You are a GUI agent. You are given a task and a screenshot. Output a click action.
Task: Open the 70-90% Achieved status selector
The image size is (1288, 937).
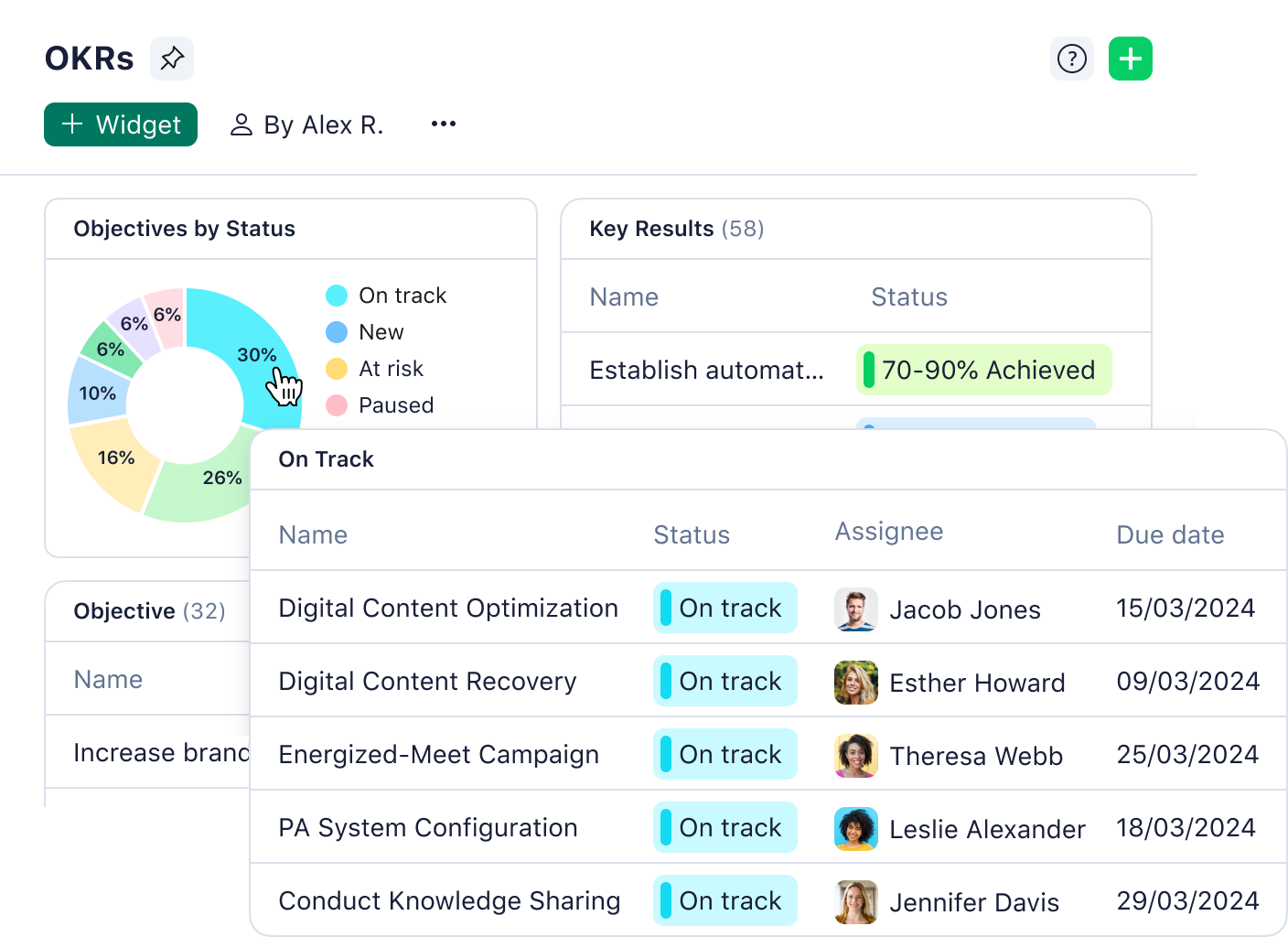(983, 370)
